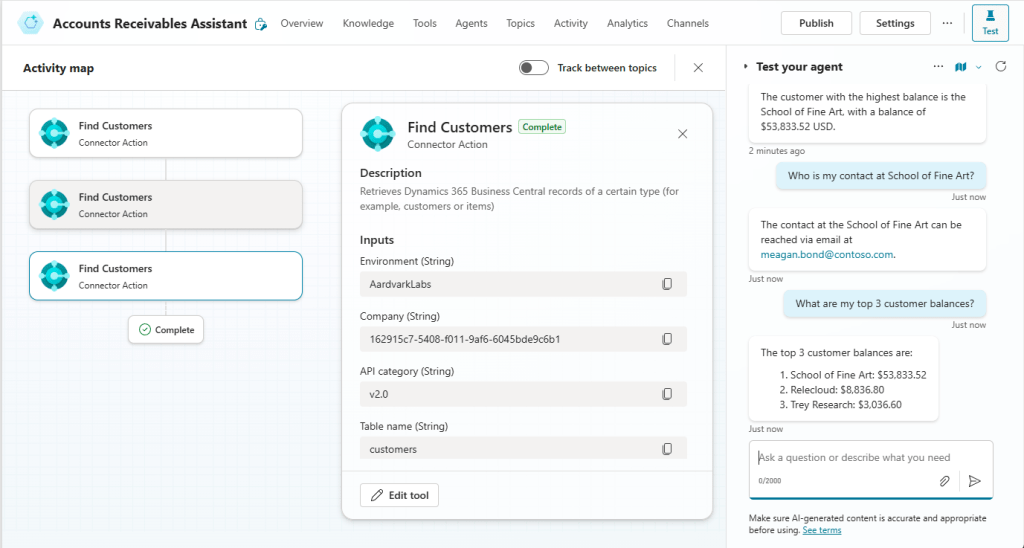
Task: Click the Publish button
Action: pos(816,23)
